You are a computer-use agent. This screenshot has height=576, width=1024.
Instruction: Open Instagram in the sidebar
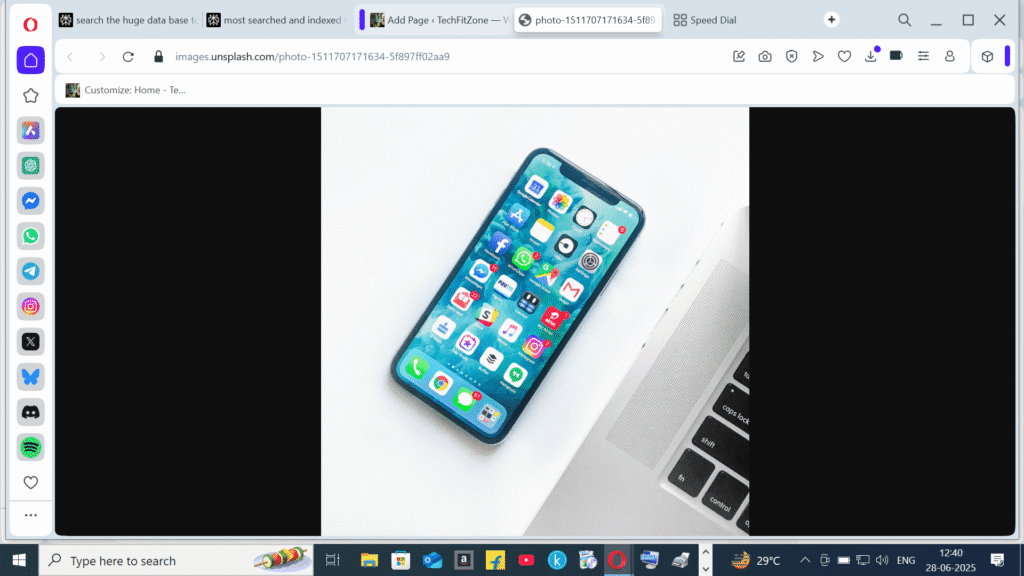tap(31, 306)
